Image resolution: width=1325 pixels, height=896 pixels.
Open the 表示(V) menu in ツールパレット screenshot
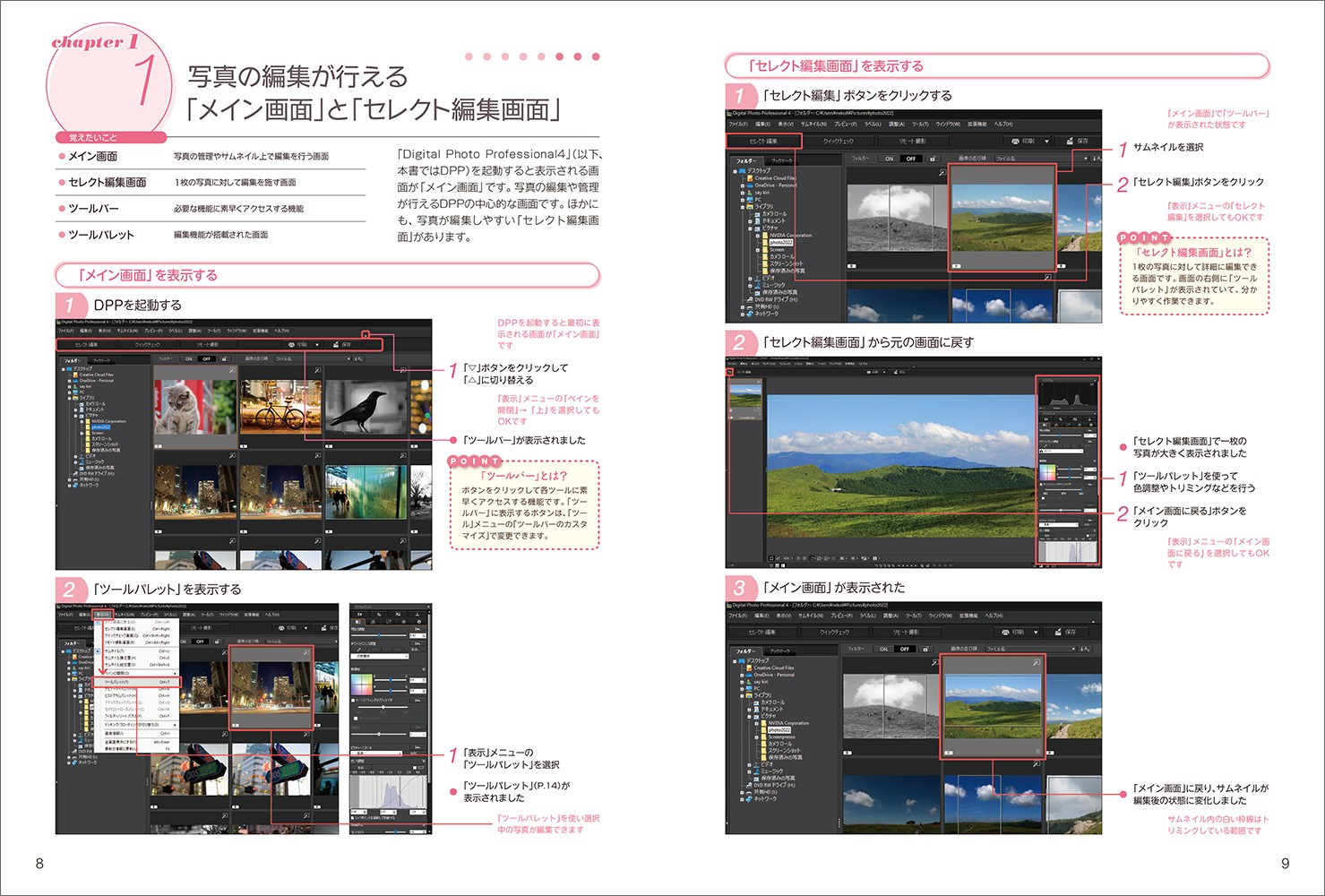point(103,615)
